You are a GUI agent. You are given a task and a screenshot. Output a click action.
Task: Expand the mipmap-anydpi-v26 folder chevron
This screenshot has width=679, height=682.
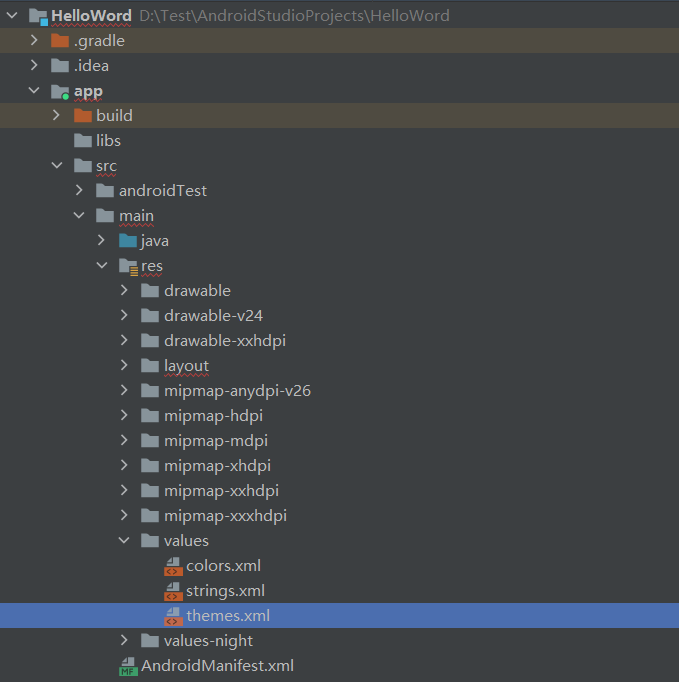[124, 391]
